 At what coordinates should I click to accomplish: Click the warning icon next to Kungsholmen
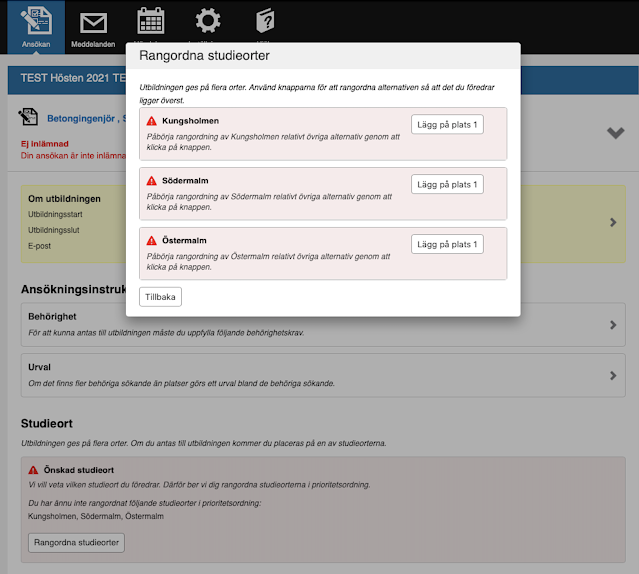pyautogui.click(x=151, y=121)
